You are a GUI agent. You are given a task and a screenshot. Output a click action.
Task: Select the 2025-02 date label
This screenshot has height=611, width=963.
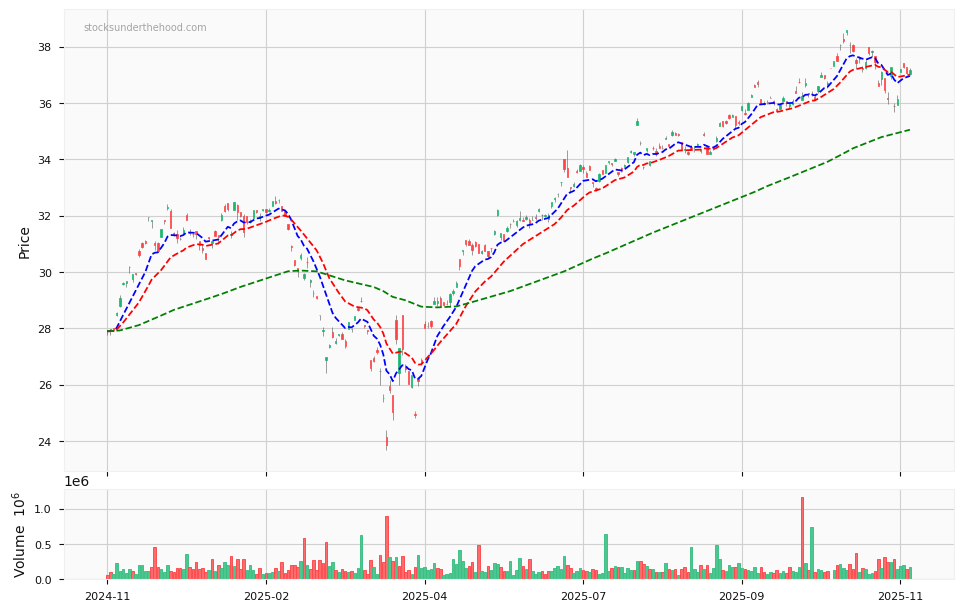tap(266, 594)
